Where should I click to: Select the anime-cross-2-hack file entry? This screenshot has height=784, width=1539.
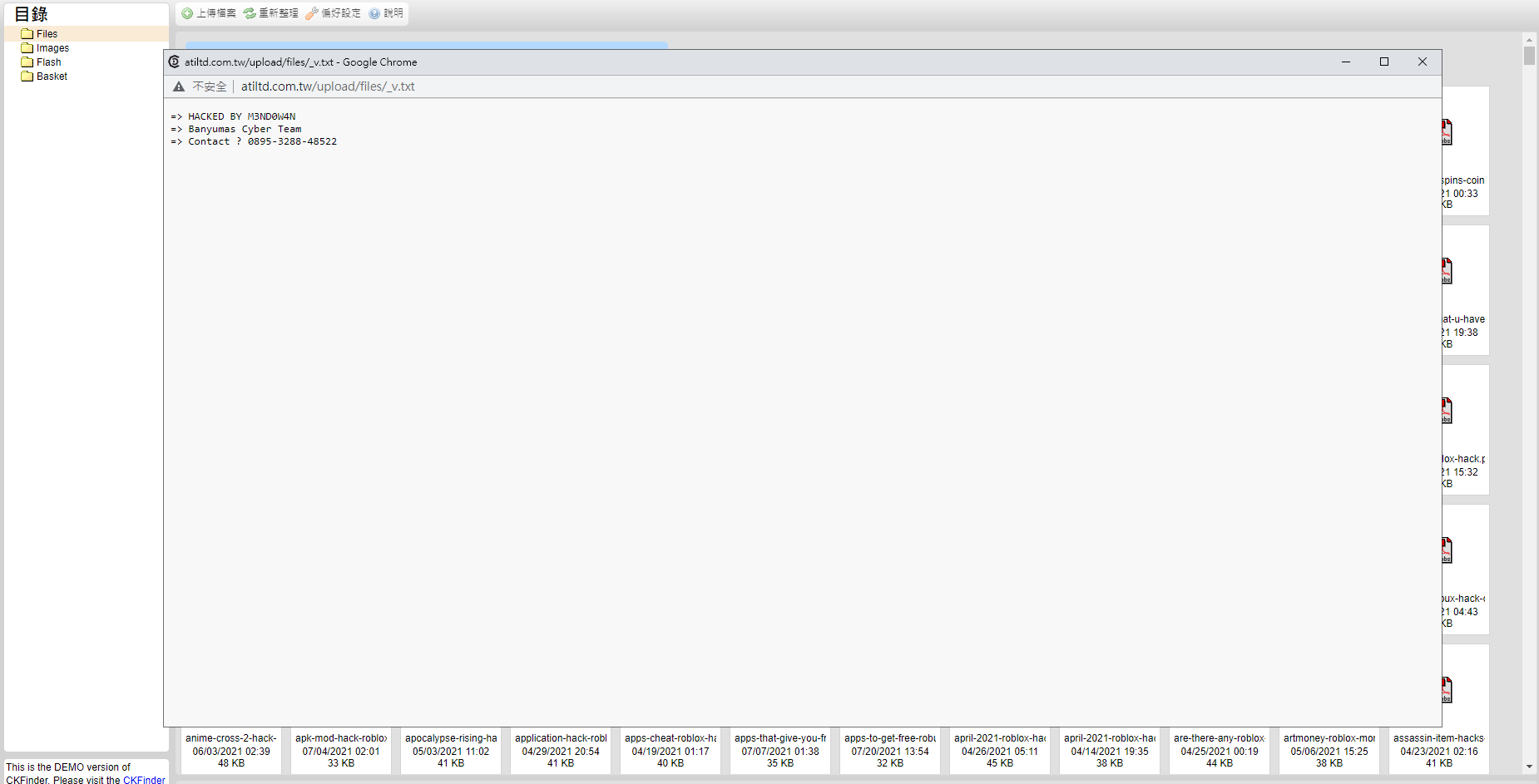[x=231, y=750]
